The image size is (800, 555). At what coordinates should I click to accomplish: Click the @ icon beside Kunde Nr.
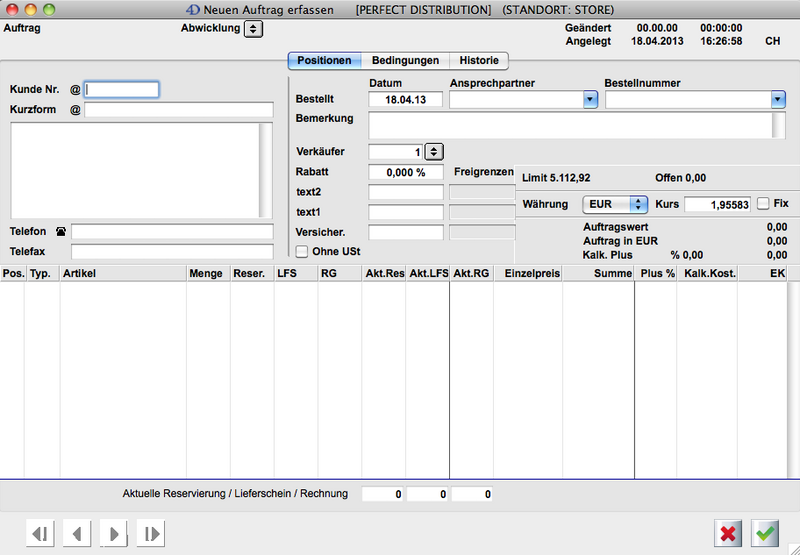click(75, 90)
